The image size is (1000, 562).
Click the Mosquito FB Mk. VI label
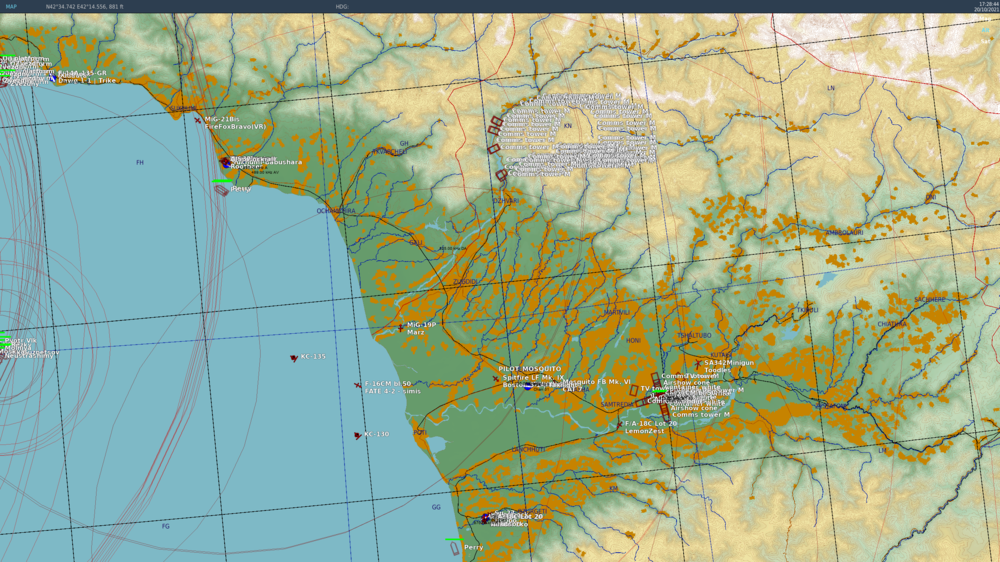596,382
